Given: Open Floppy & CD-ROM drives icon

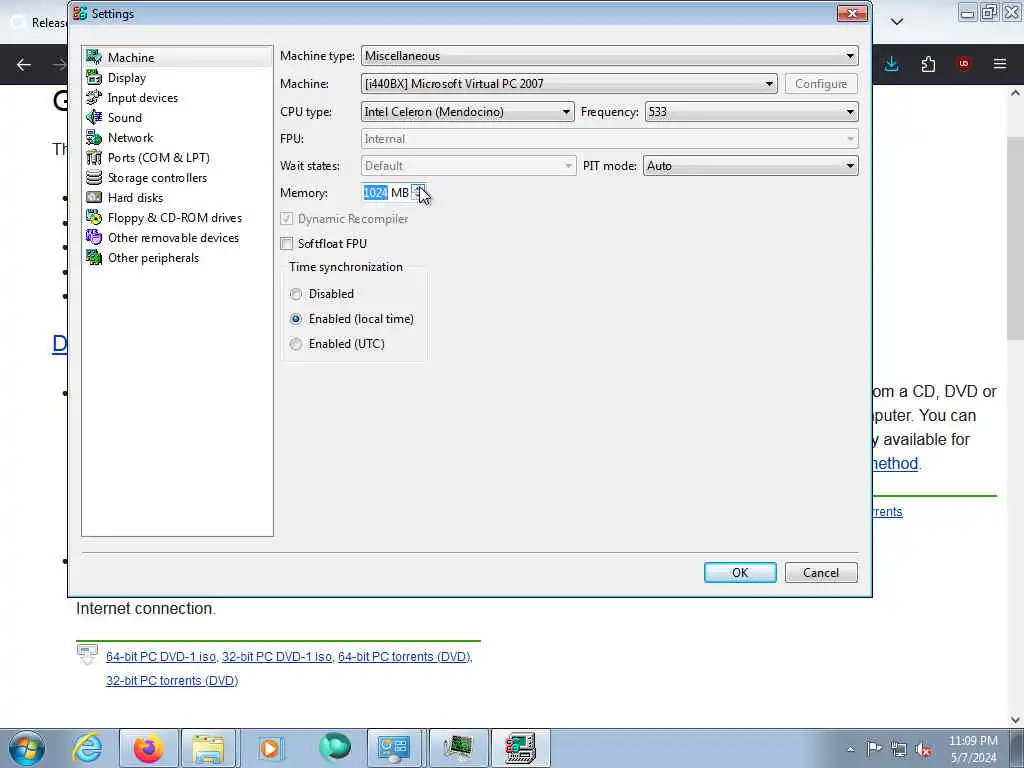Looking at the screenshot, I should point(94,217).
